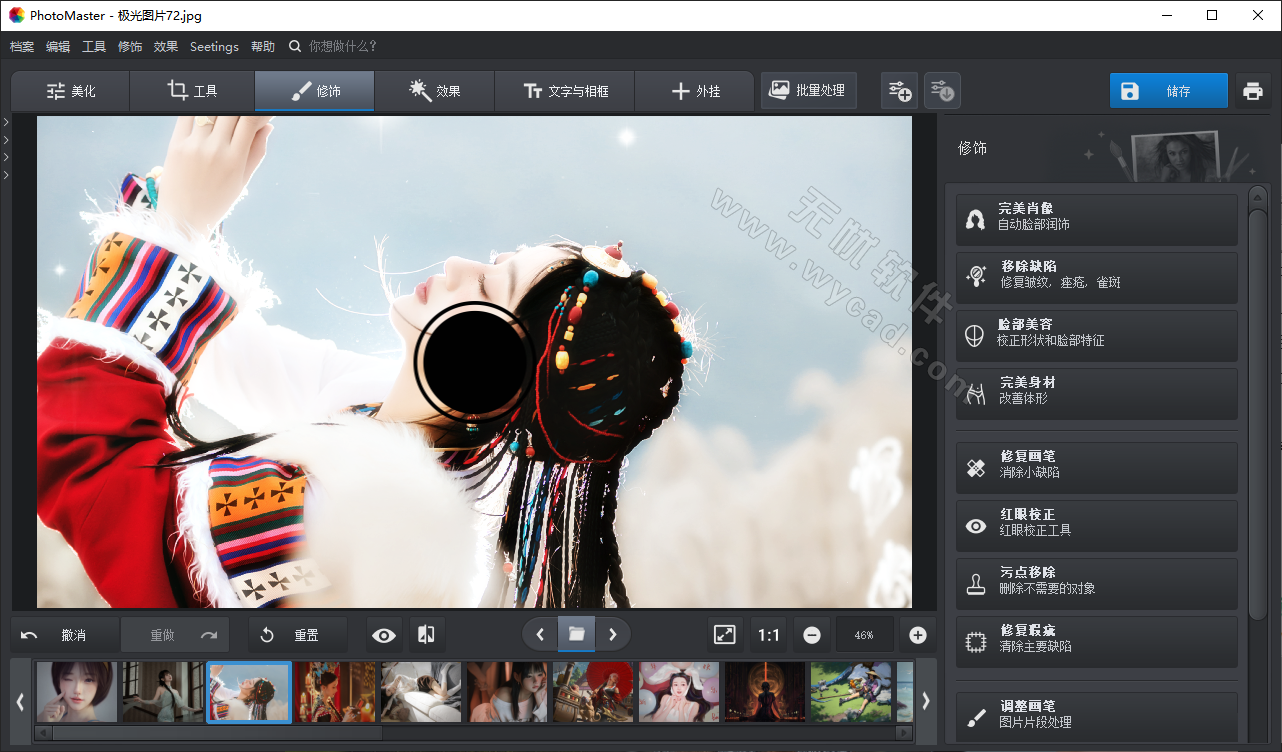Open the 红眼校正 red-eye correction tool

tap(1096, 525)
